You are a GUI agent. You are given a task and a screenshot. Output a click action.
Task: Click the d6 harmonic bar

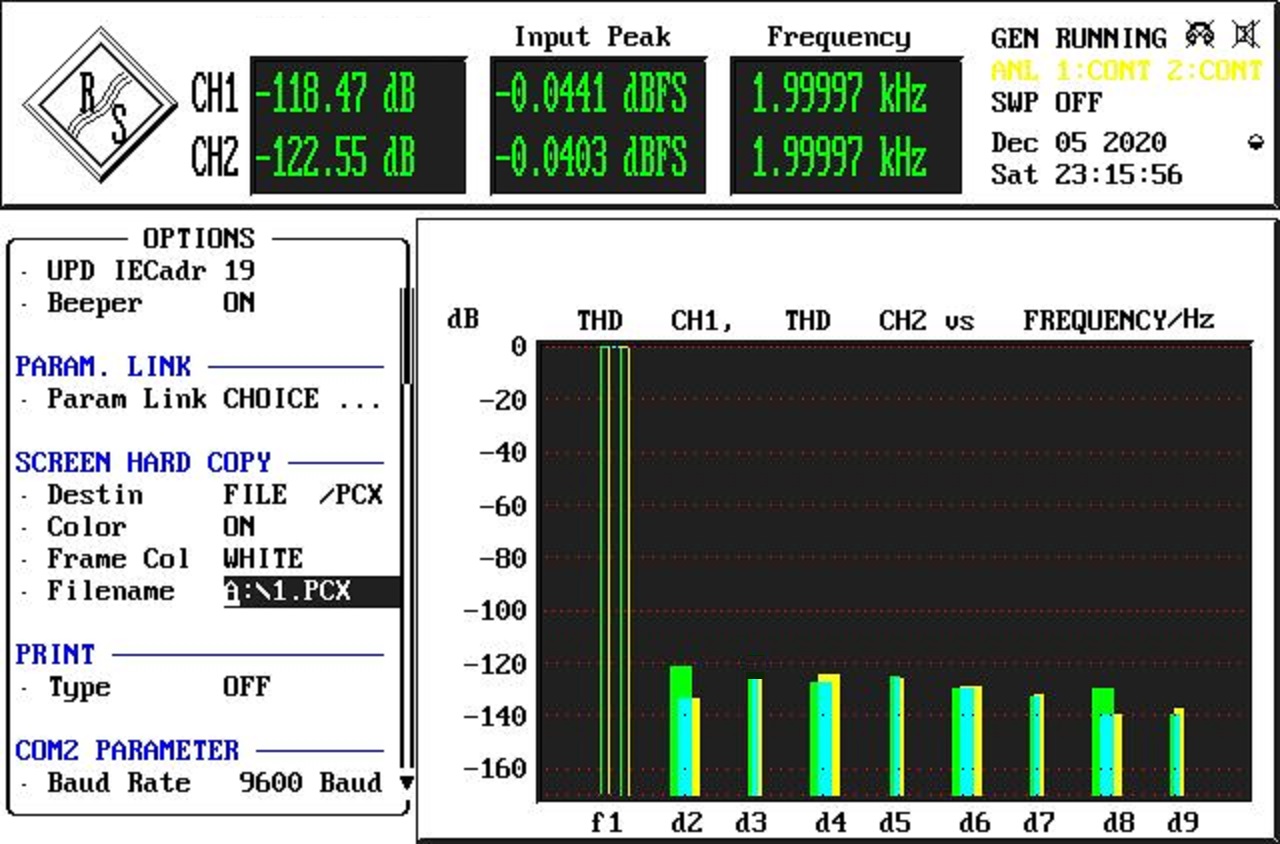tap(967, 741)
